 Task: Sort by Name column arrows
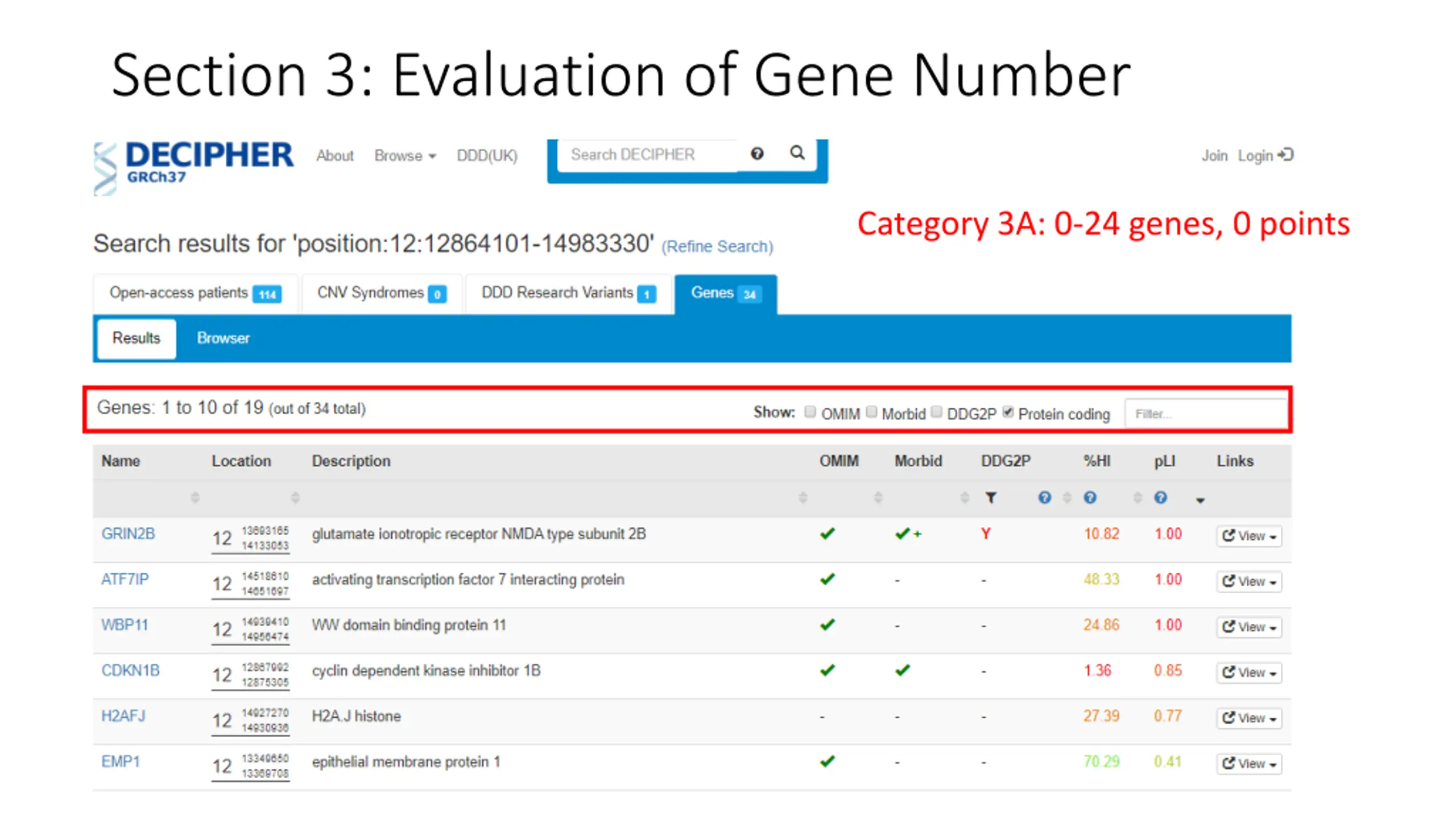195,498
